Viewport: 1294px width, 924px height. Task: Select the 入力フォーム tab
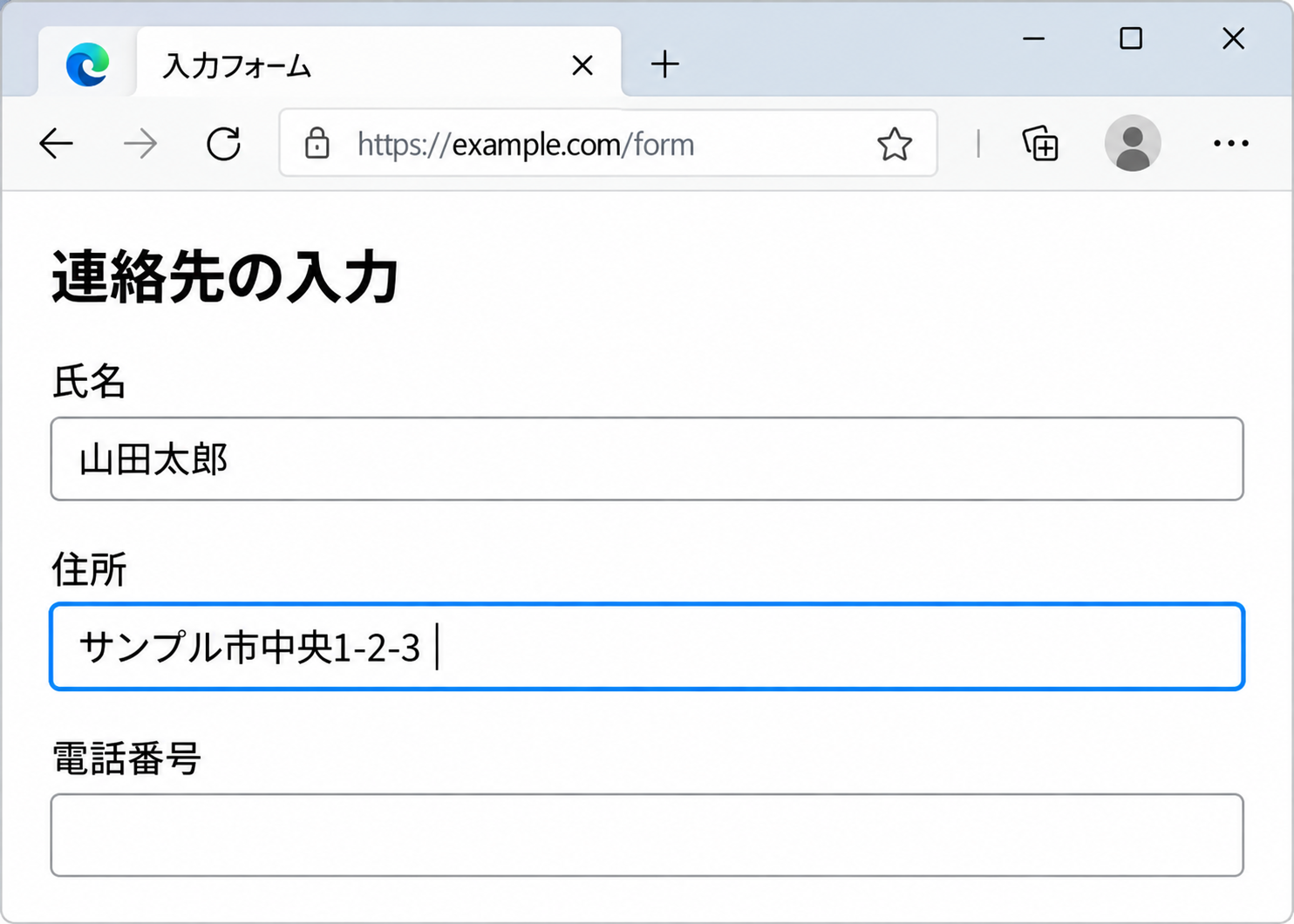379,63
